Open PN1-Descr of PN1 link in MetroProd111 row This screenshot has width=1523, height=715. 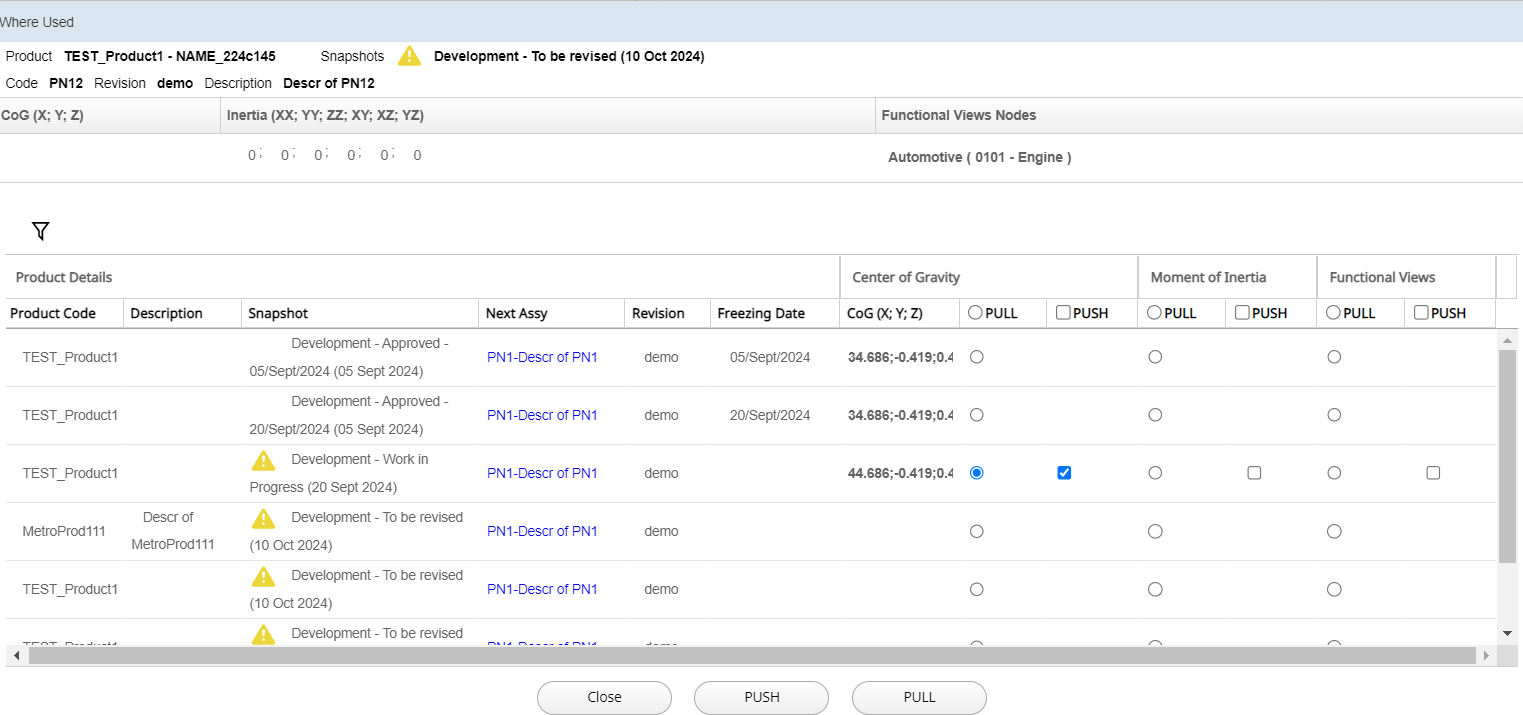click(x=542, y=531)
